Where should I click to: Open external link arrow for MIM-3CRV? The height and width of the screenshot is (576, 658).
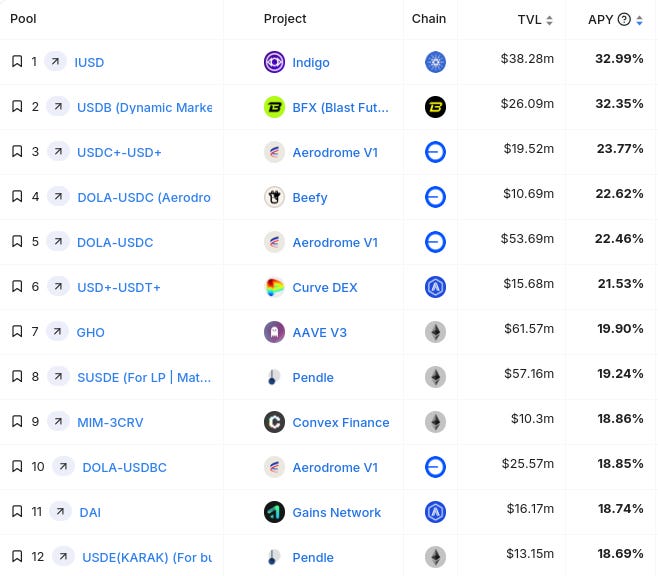[x=58, y=421]
